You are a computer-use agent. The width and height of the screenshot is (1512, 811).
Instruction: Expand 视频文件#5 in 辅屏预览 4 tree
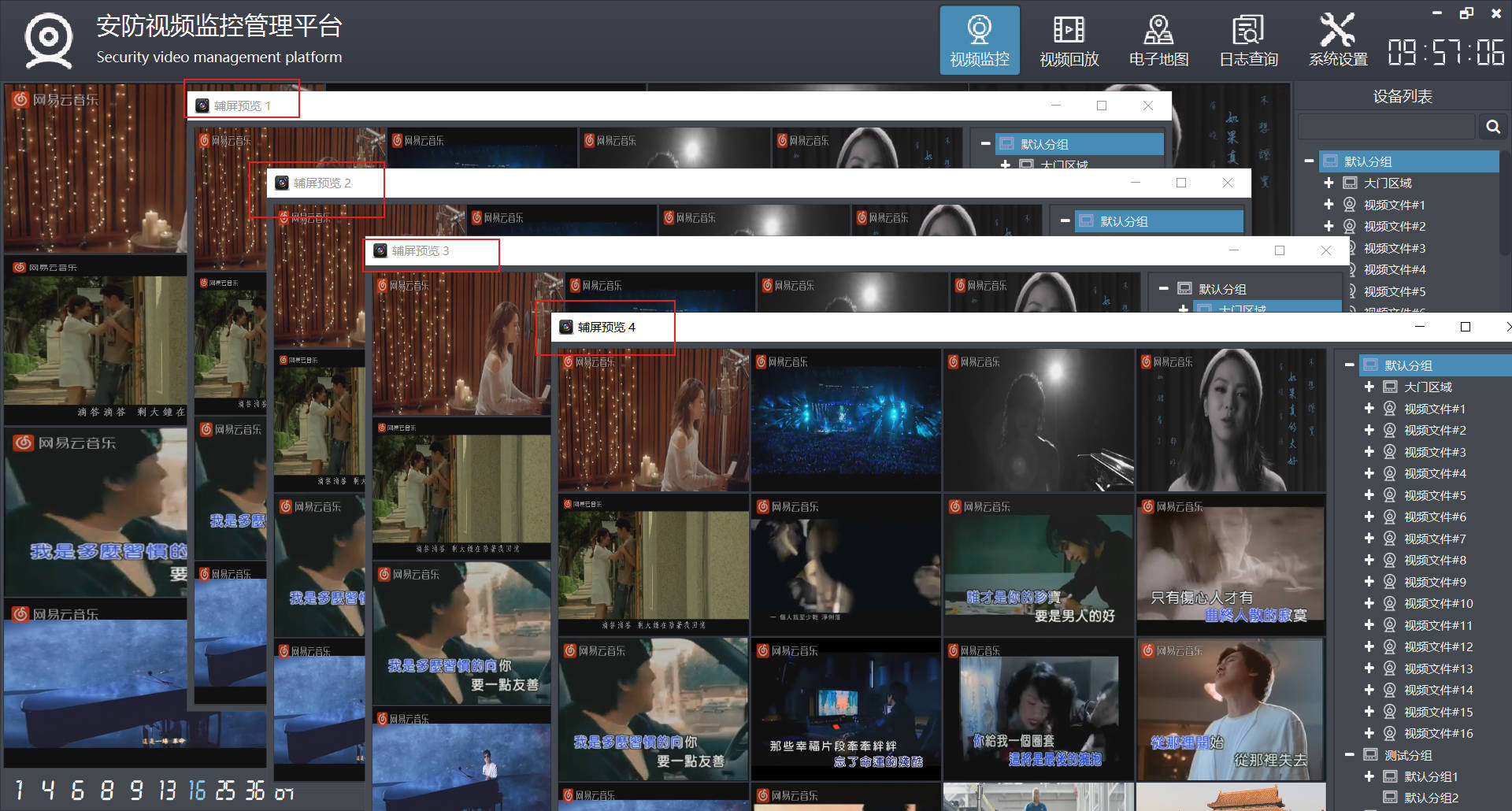[1369, 495]
